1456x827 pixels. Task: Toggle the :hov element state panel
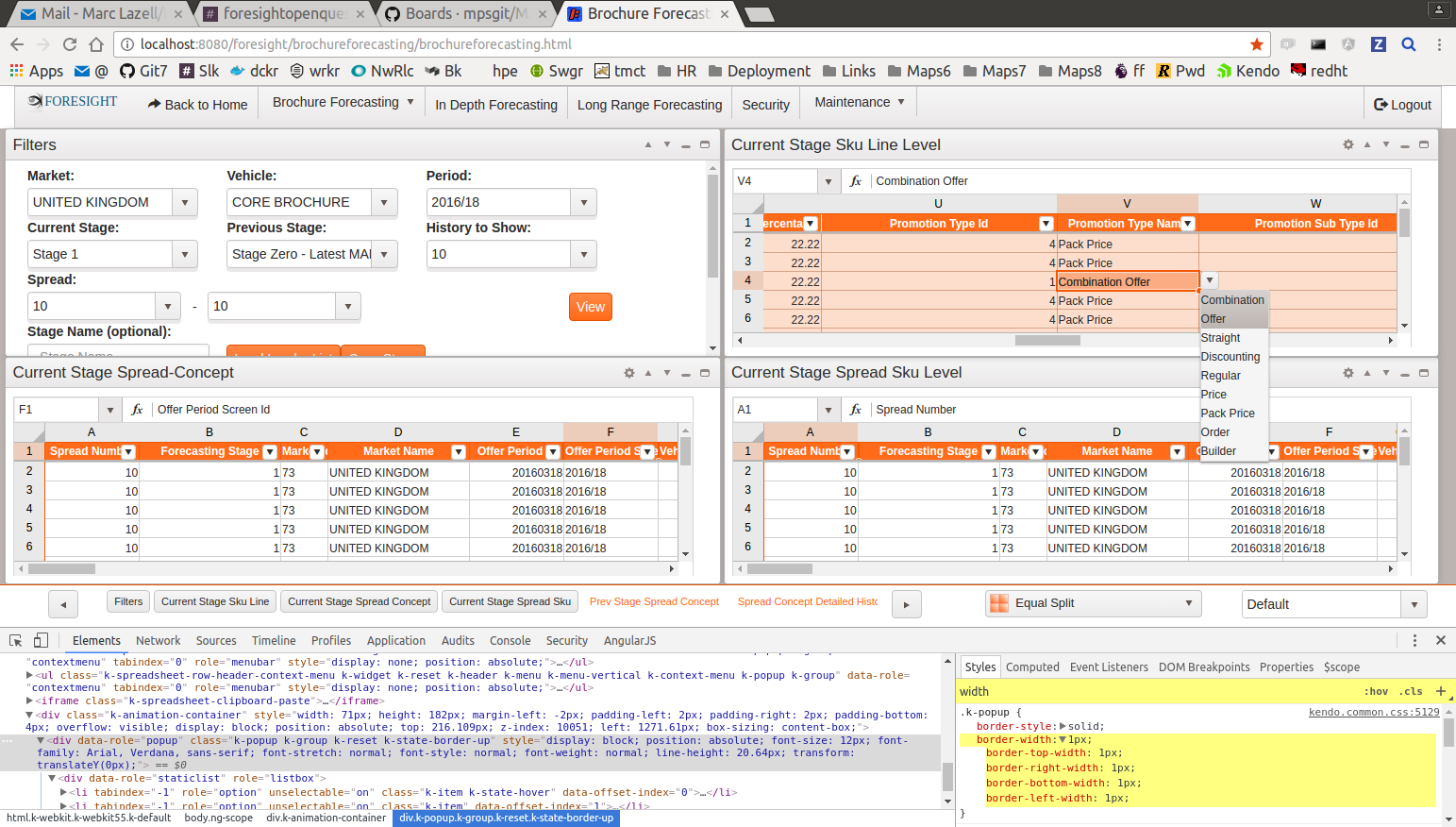pos(1377,692)
